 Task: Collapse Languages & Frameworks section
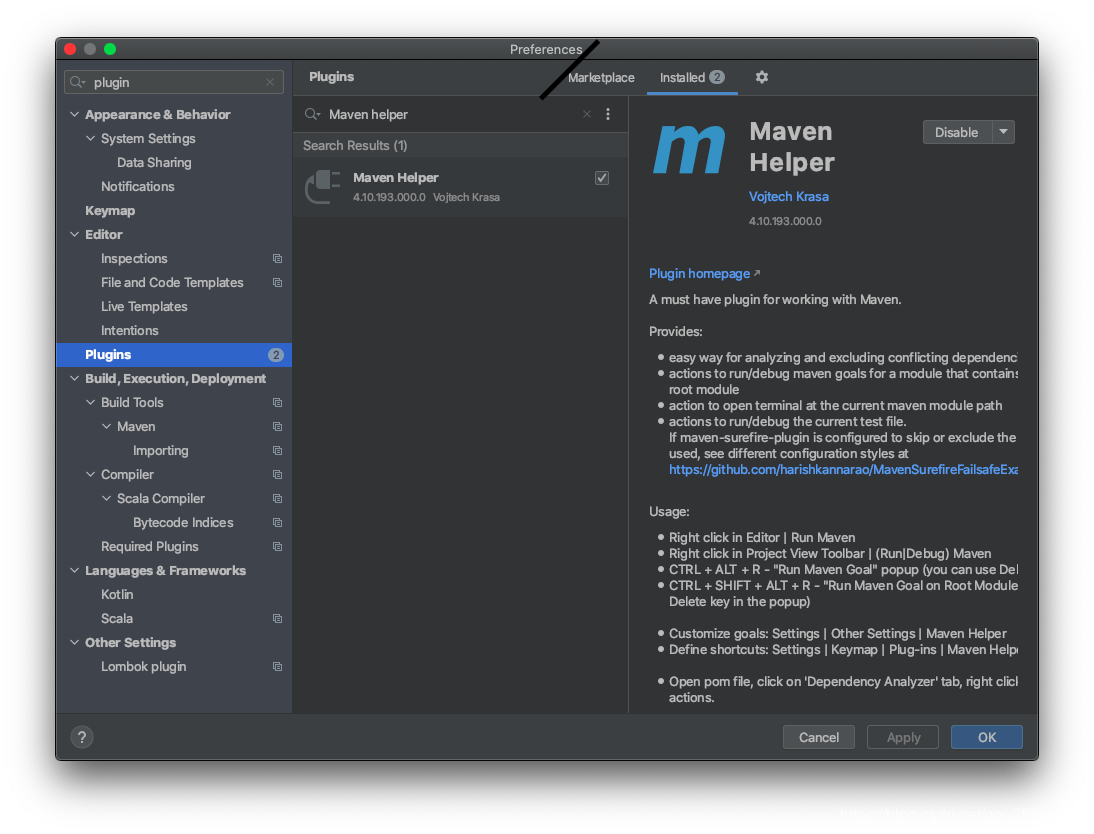point(75,570)
